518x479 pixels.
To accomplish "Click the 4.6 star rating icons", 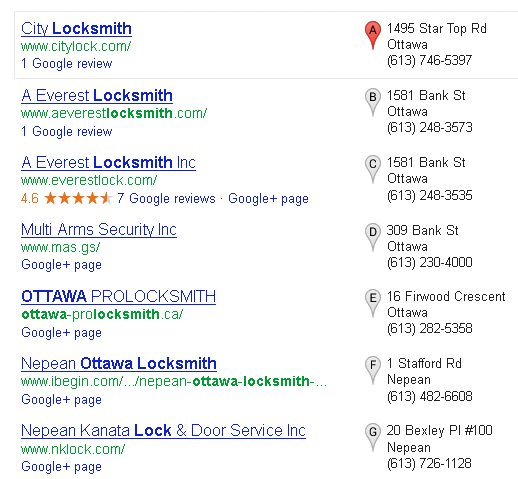I will (78, 198).
